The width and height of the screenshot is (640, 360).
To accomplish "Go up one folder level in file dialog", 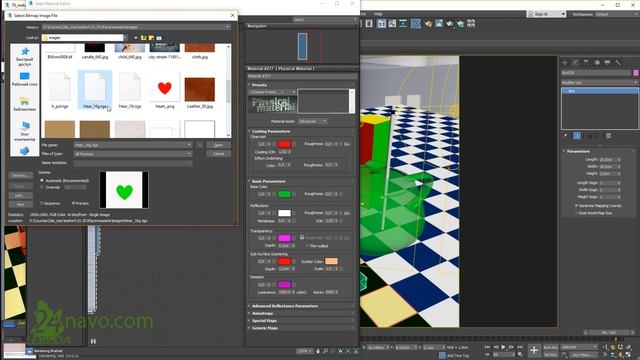I will [143, 38].
